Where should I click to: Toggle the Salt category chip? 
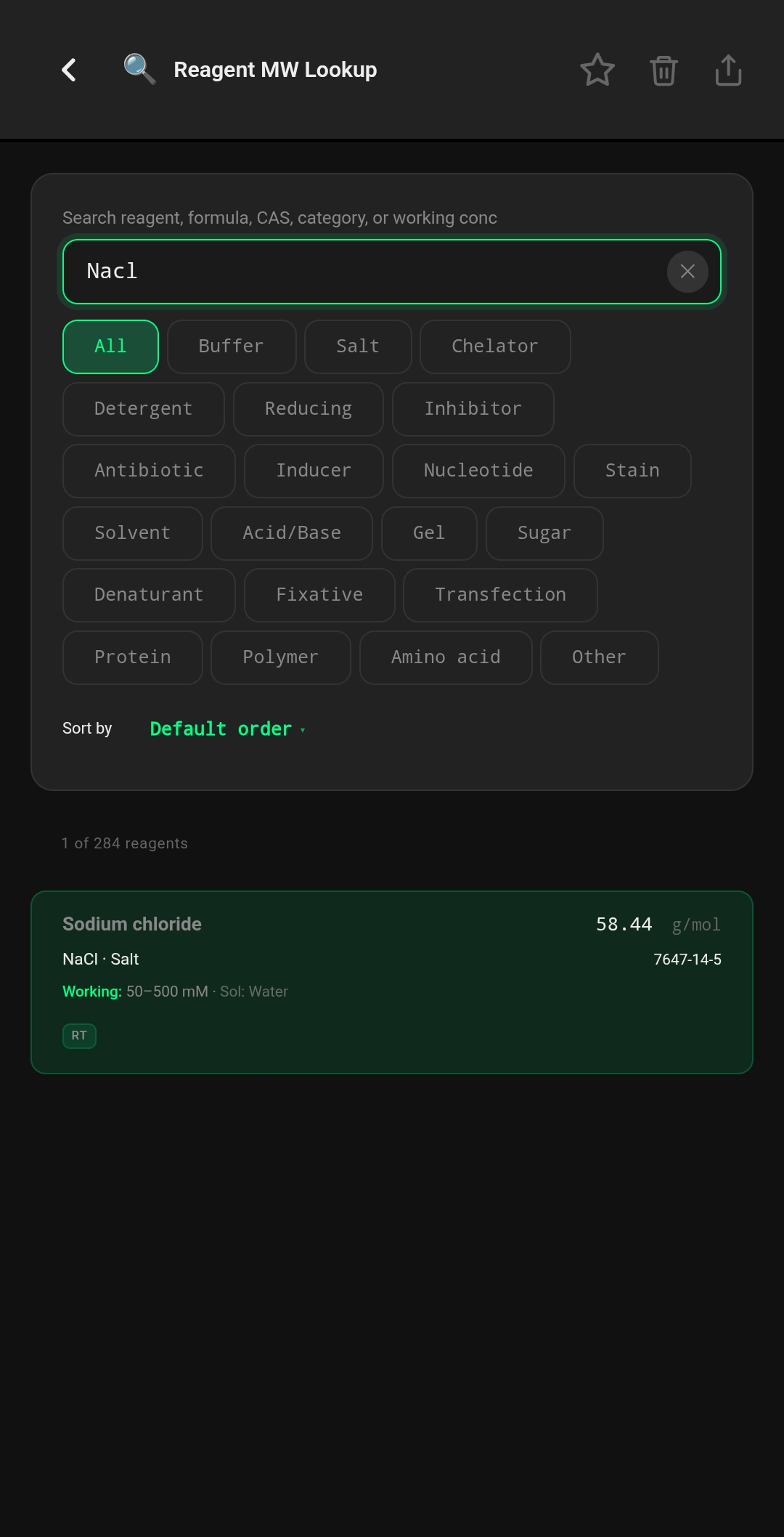358,346
